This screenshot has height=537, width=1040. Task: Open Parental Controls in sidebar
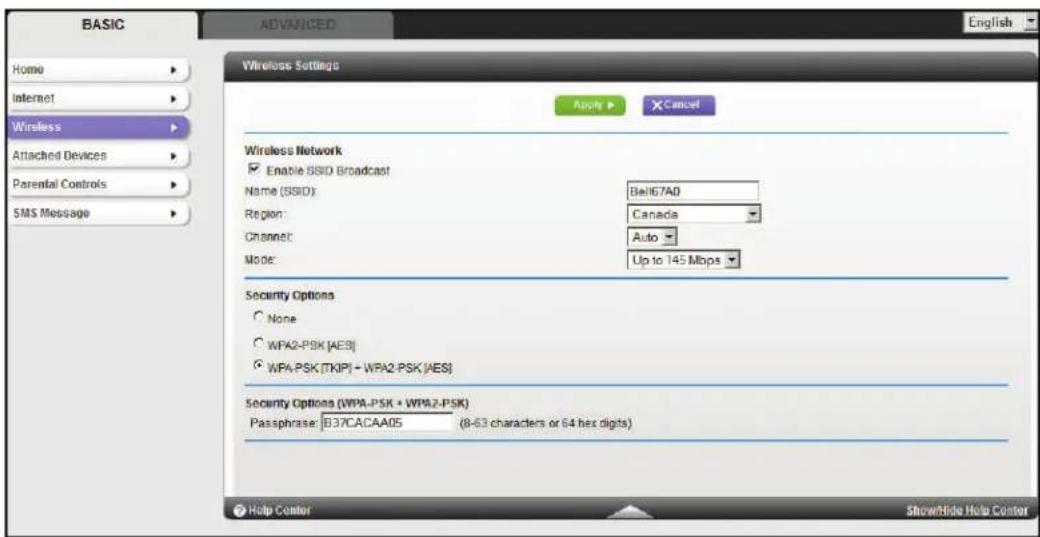(98, 184)
